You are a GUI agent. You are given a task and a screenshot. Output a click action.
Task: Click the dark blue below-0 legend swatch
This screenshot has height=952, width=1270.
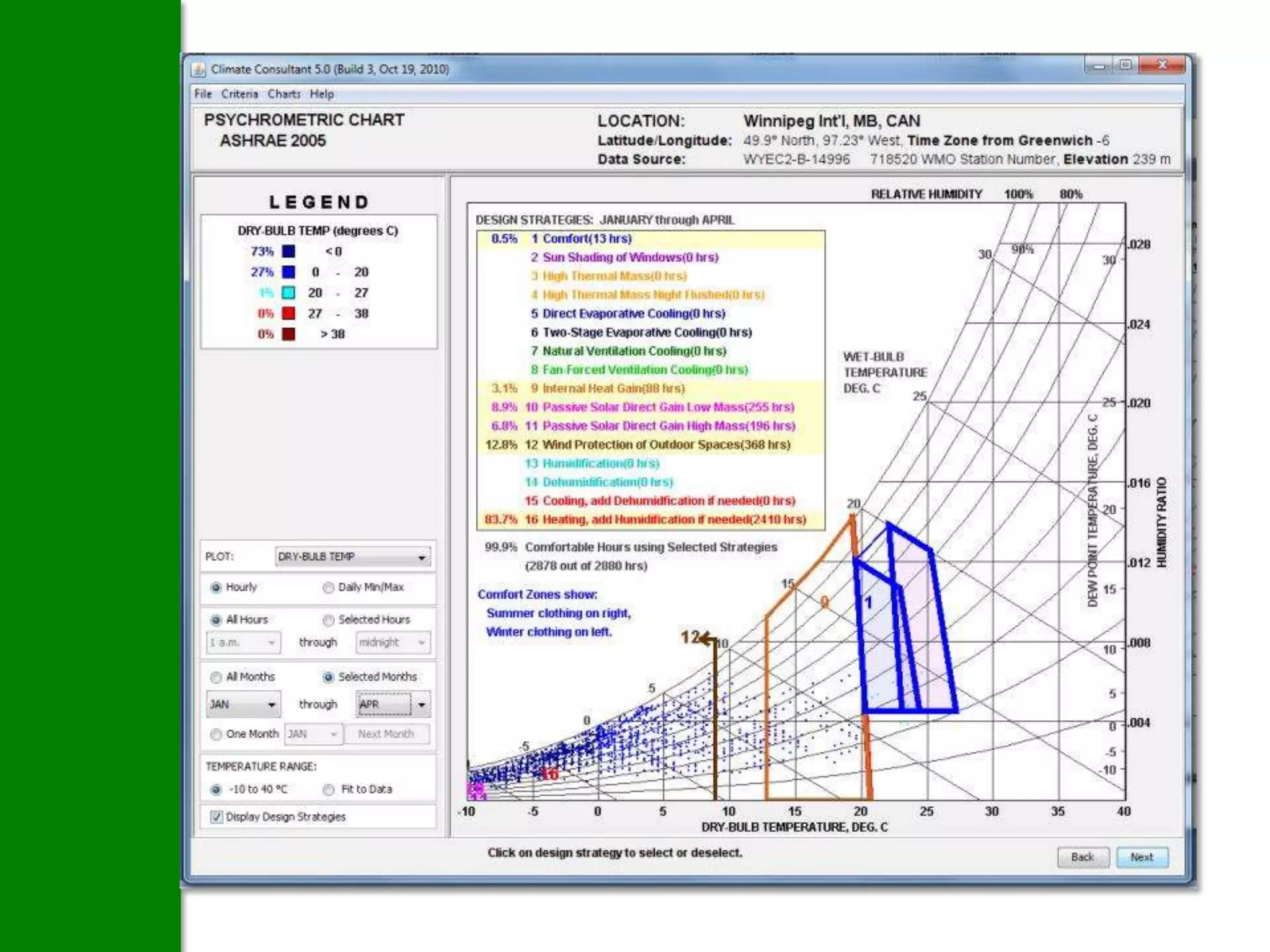point(288,252)
